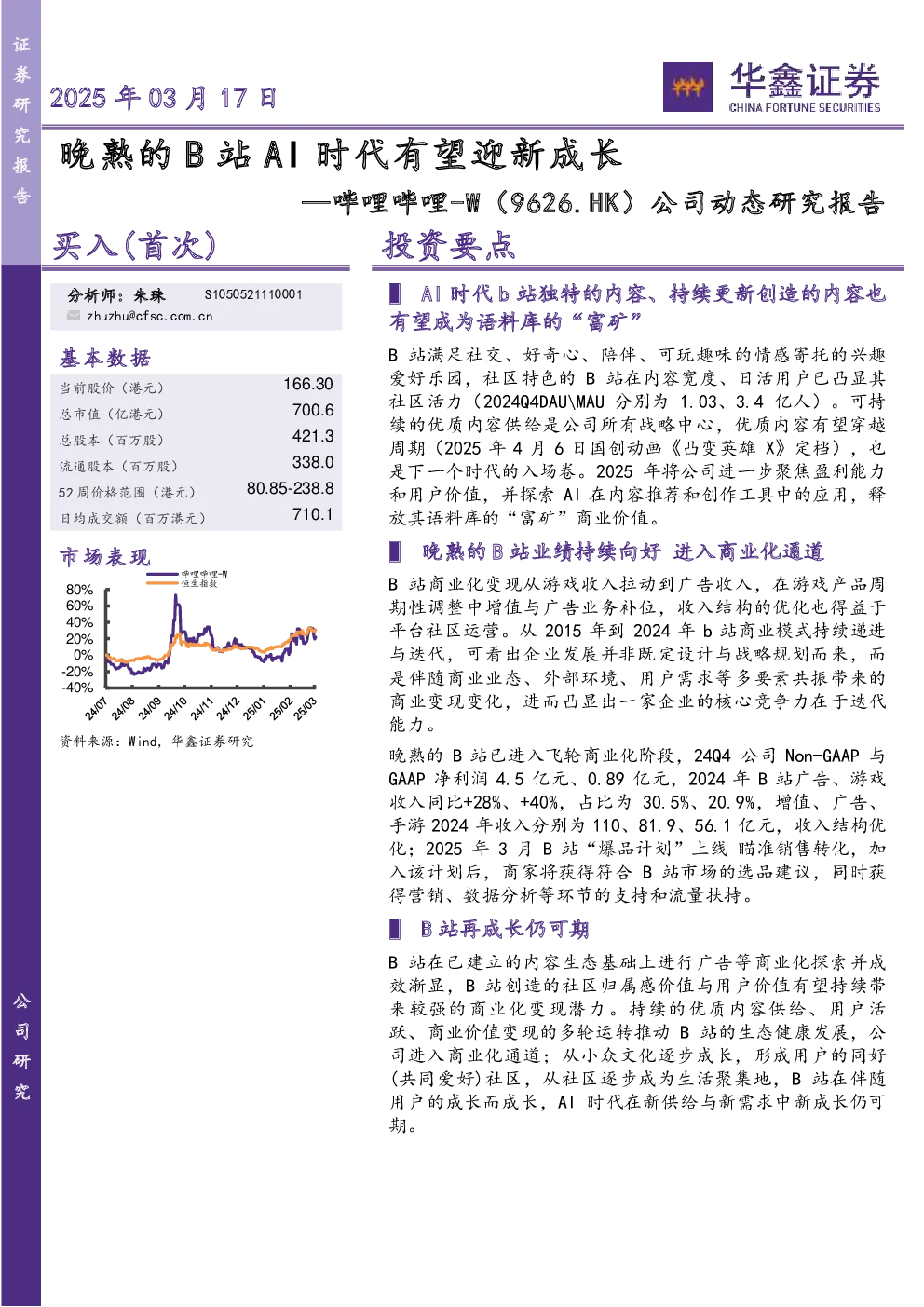Click the heading B站再成长仍可期
Screen dimensions: 924x1307
[x=504, y=929]
